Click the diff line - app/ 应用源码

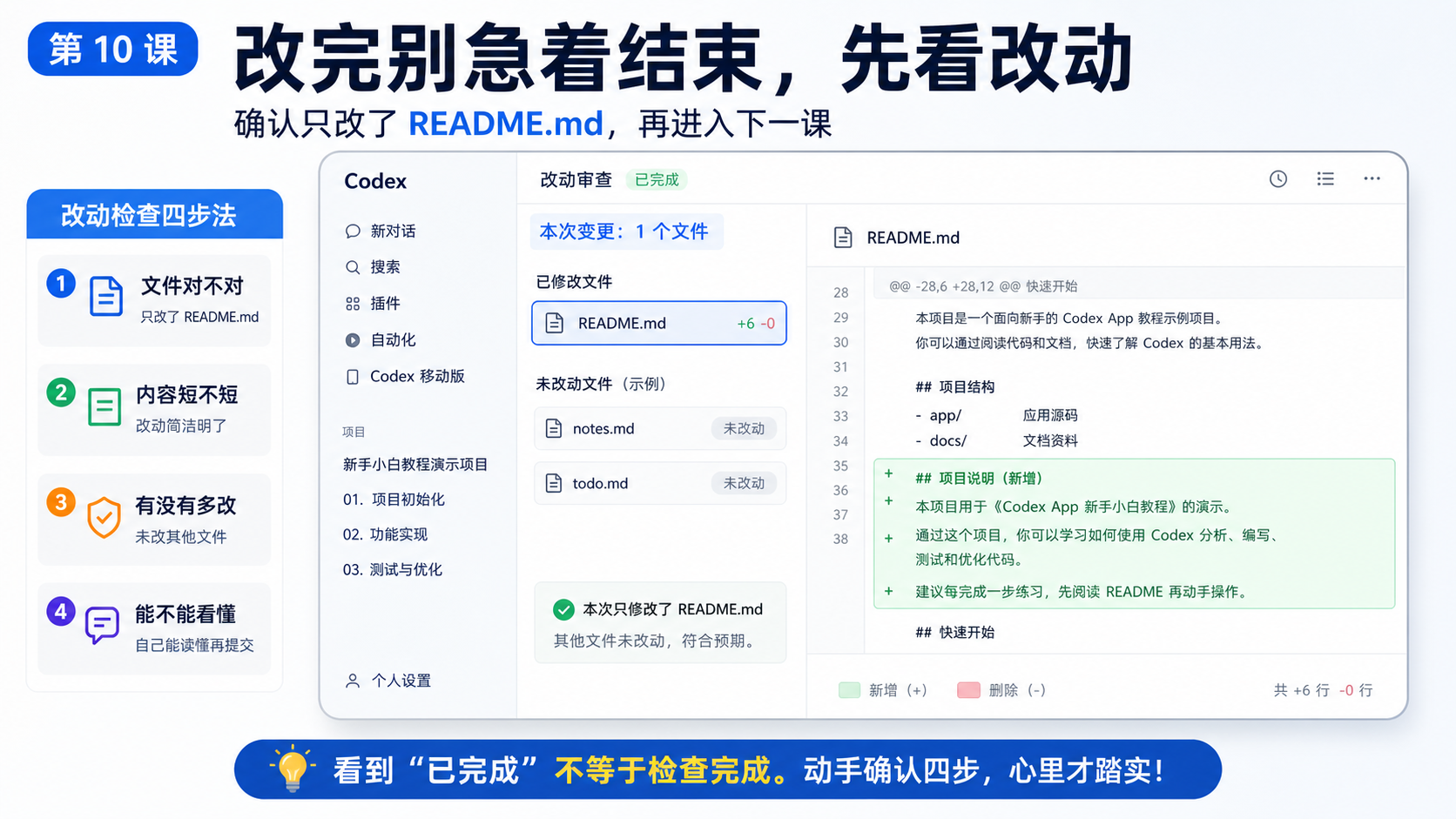coord(996,415)
